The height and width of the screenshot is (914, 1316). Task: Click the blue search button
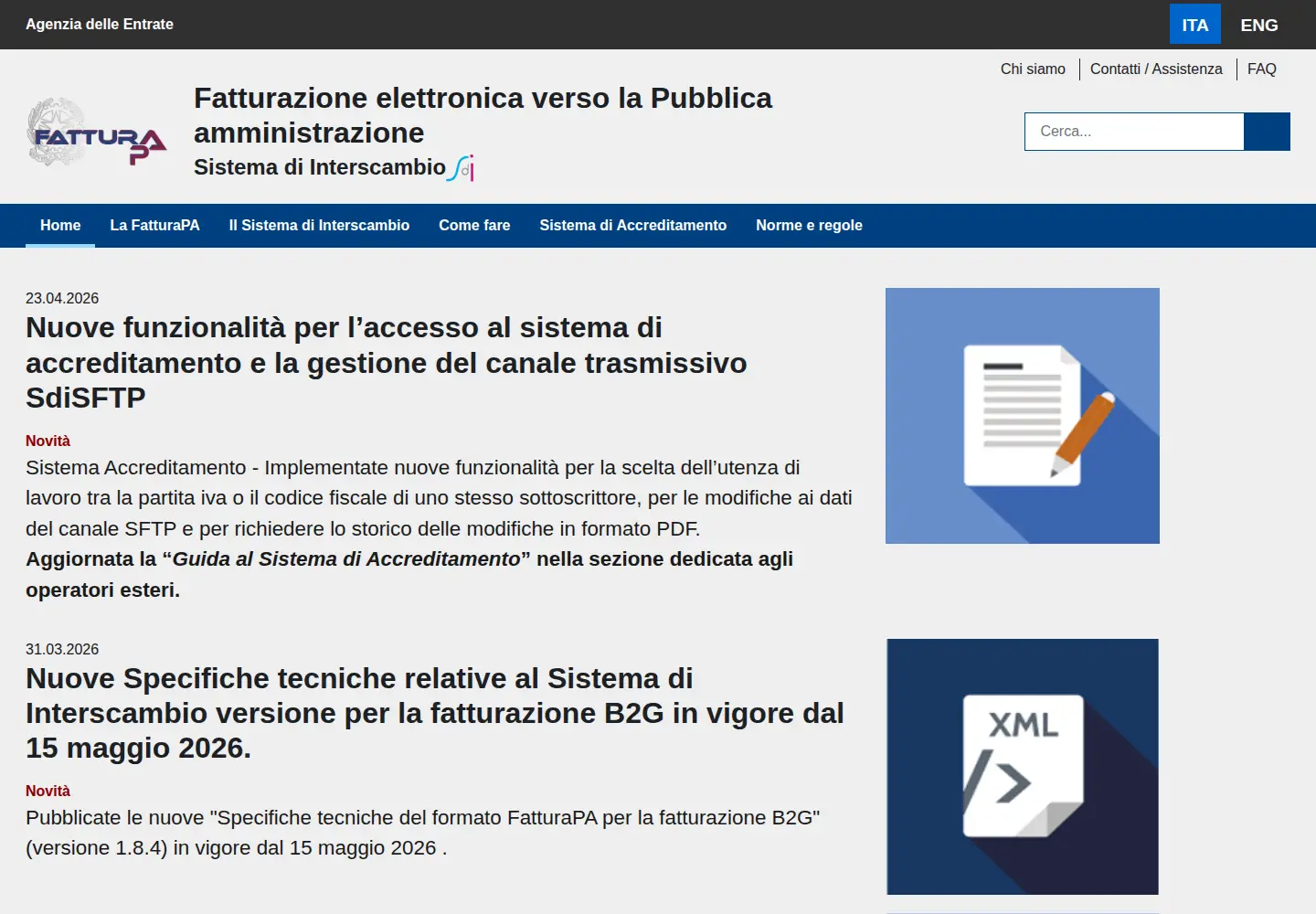[x=1267, y=132]
